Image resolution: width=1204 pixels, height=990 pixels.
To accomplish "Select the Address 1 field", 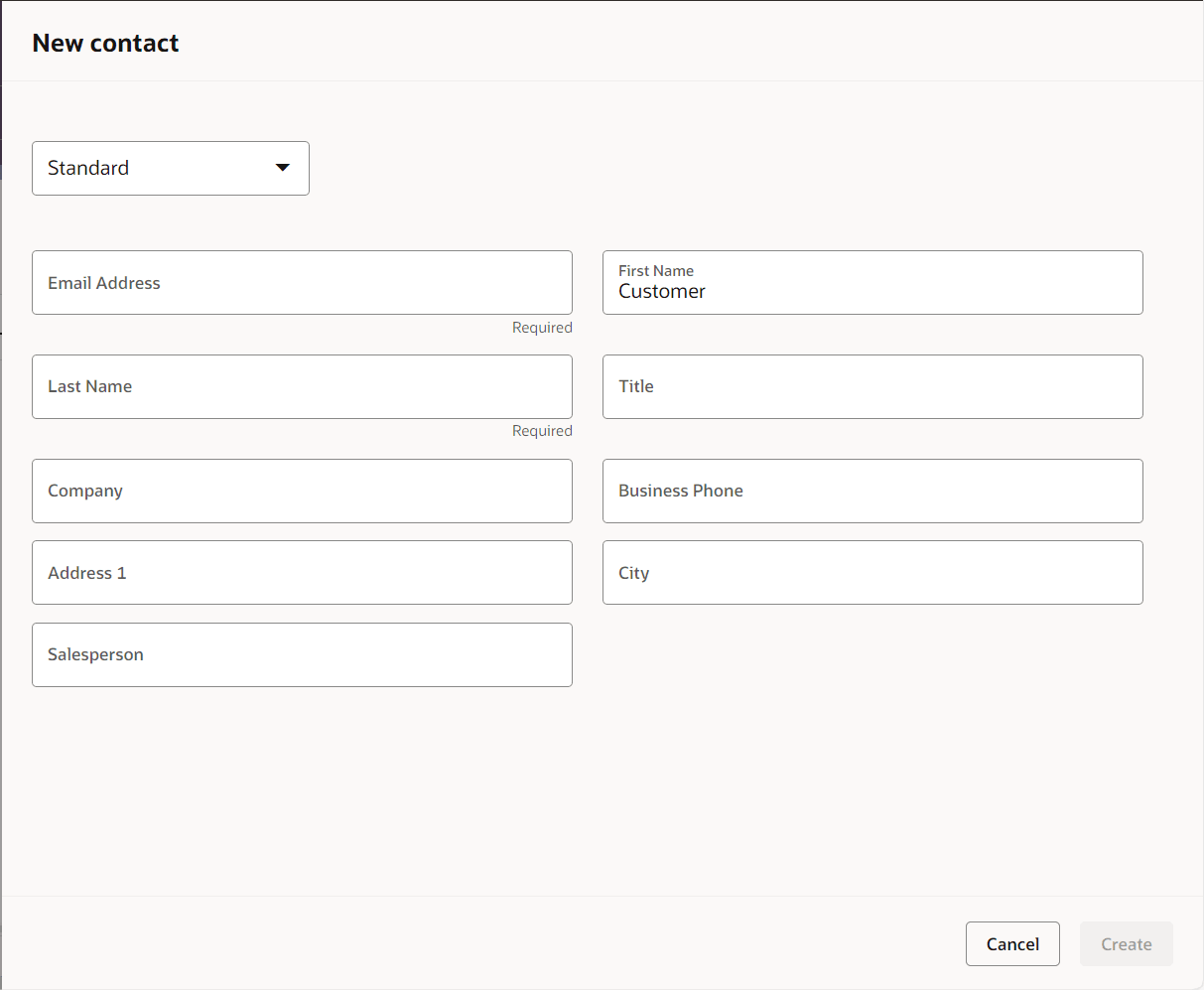I will [x=302, y=573].
